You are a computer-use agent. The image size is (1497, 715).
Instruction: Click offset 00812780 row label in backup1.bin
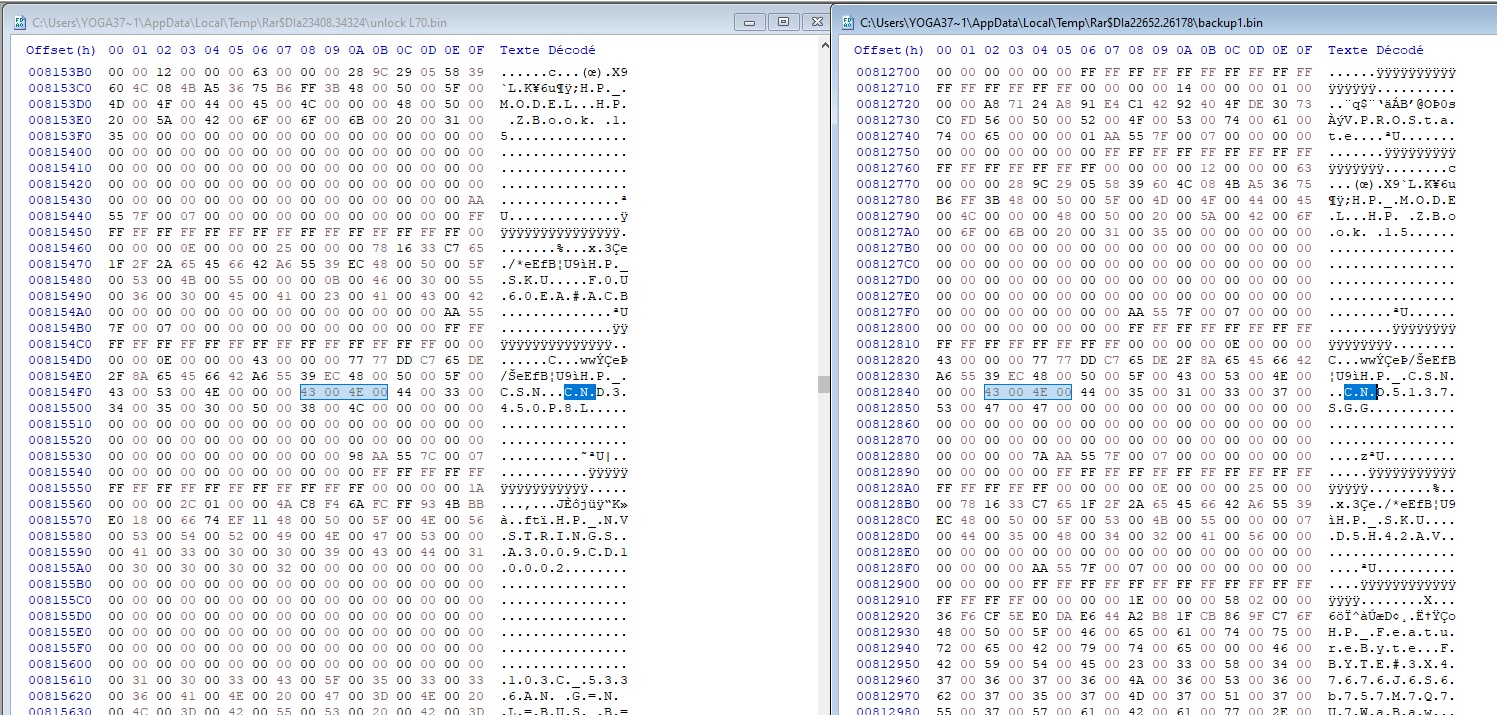coord(888,200)
